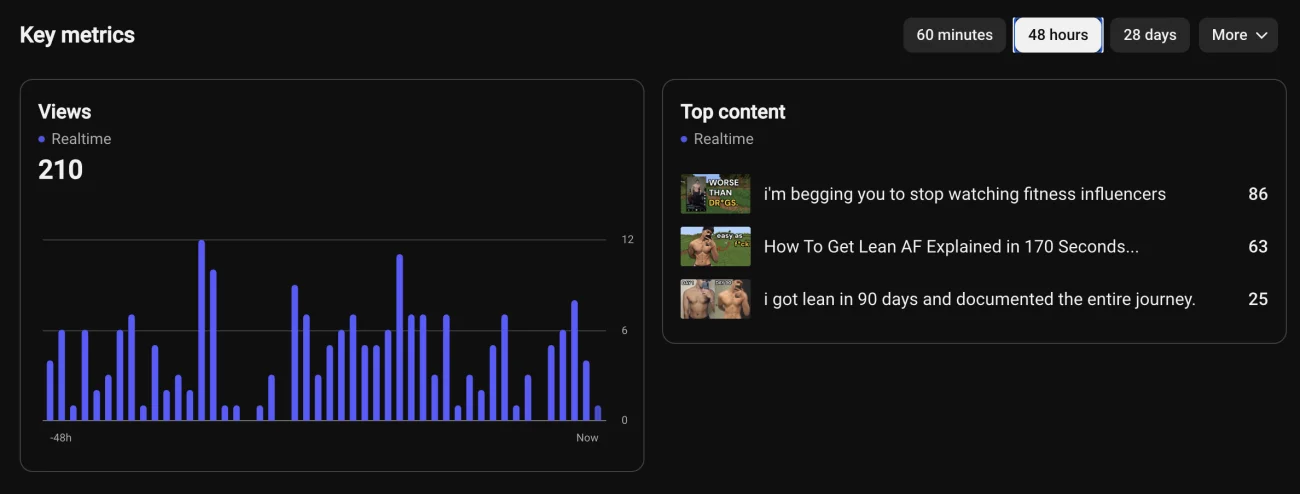This screenshot has height=494, width=1300.
Task: Click Realtime label under Views
Action: click(x=81, y=139)
